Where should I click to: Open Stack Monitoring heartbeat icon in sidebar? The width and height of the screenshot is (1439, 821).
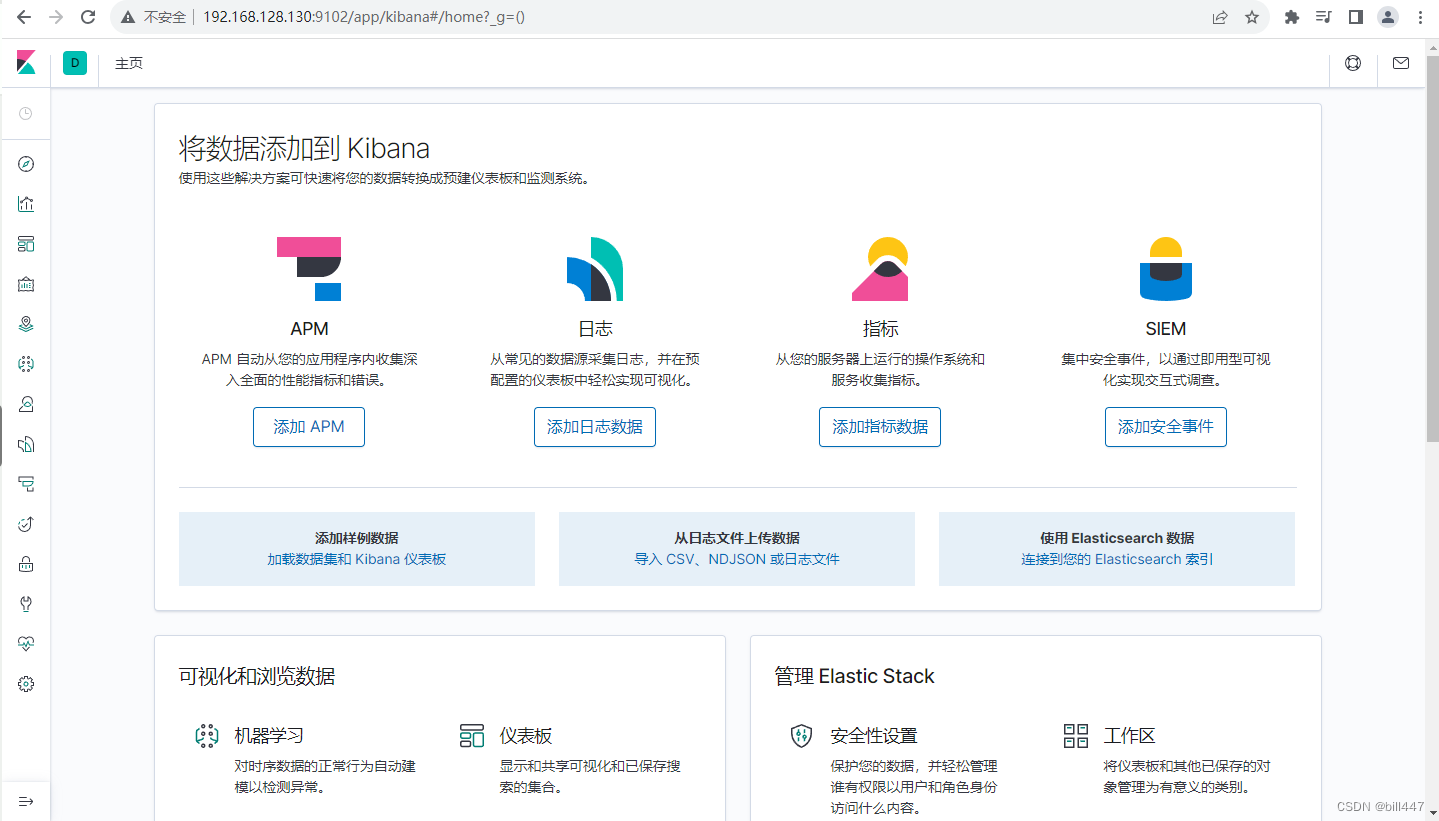(x=26, y=644)
